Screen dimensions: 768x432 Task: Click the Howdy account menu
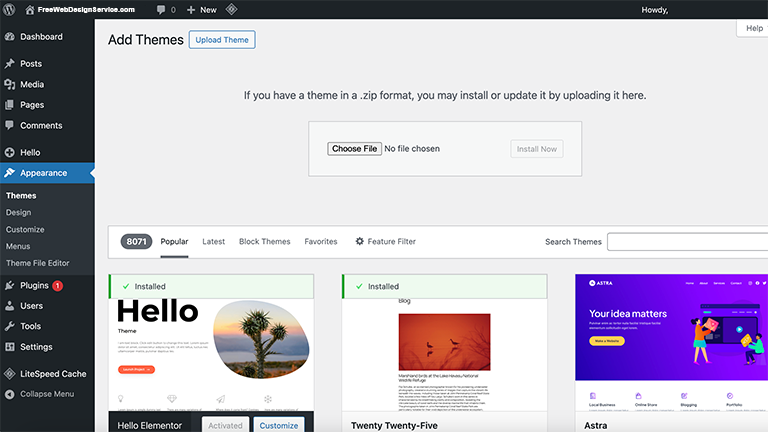coord(655,10)
